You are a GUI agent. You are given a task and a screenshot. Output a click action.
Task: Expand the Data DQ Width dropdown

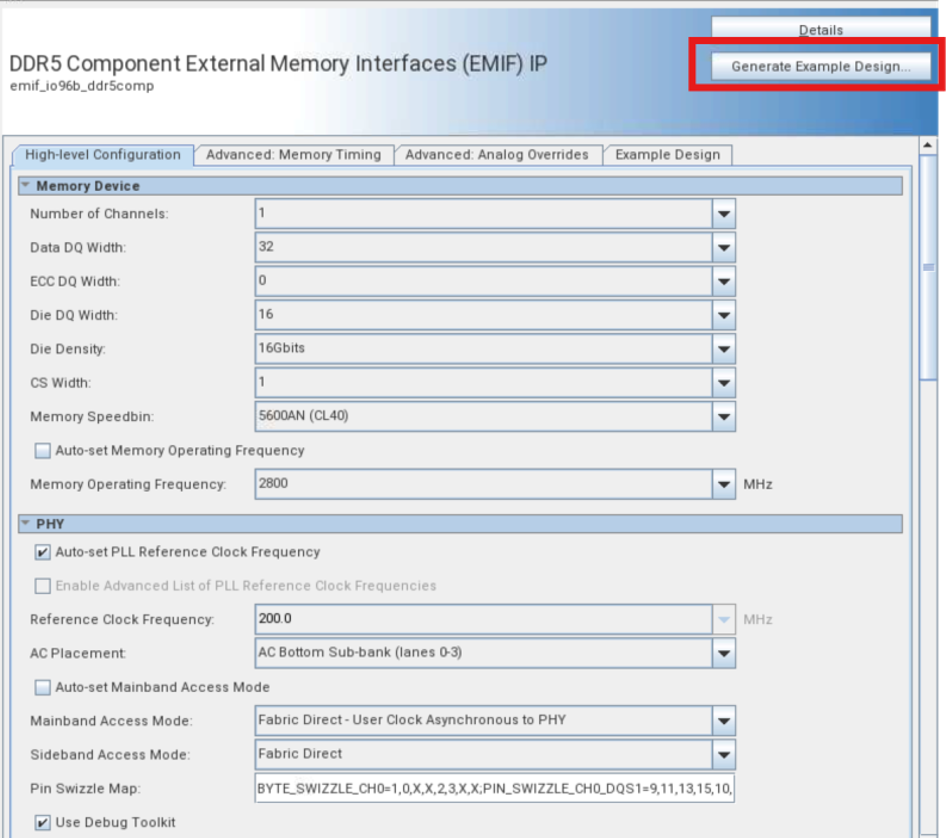point(724,248)
